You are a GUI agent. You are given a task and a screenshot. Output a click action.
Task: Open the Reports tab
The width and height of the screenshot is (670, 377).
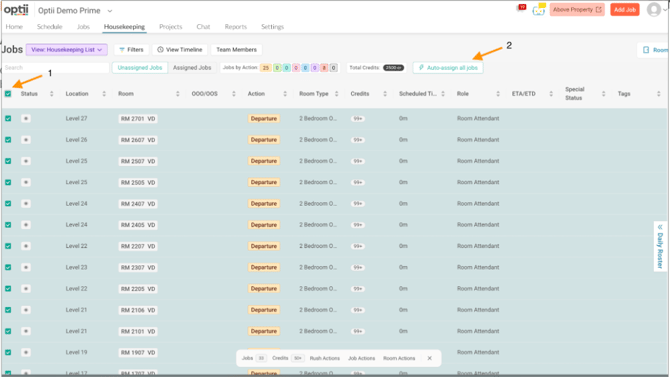coord(236,27)
